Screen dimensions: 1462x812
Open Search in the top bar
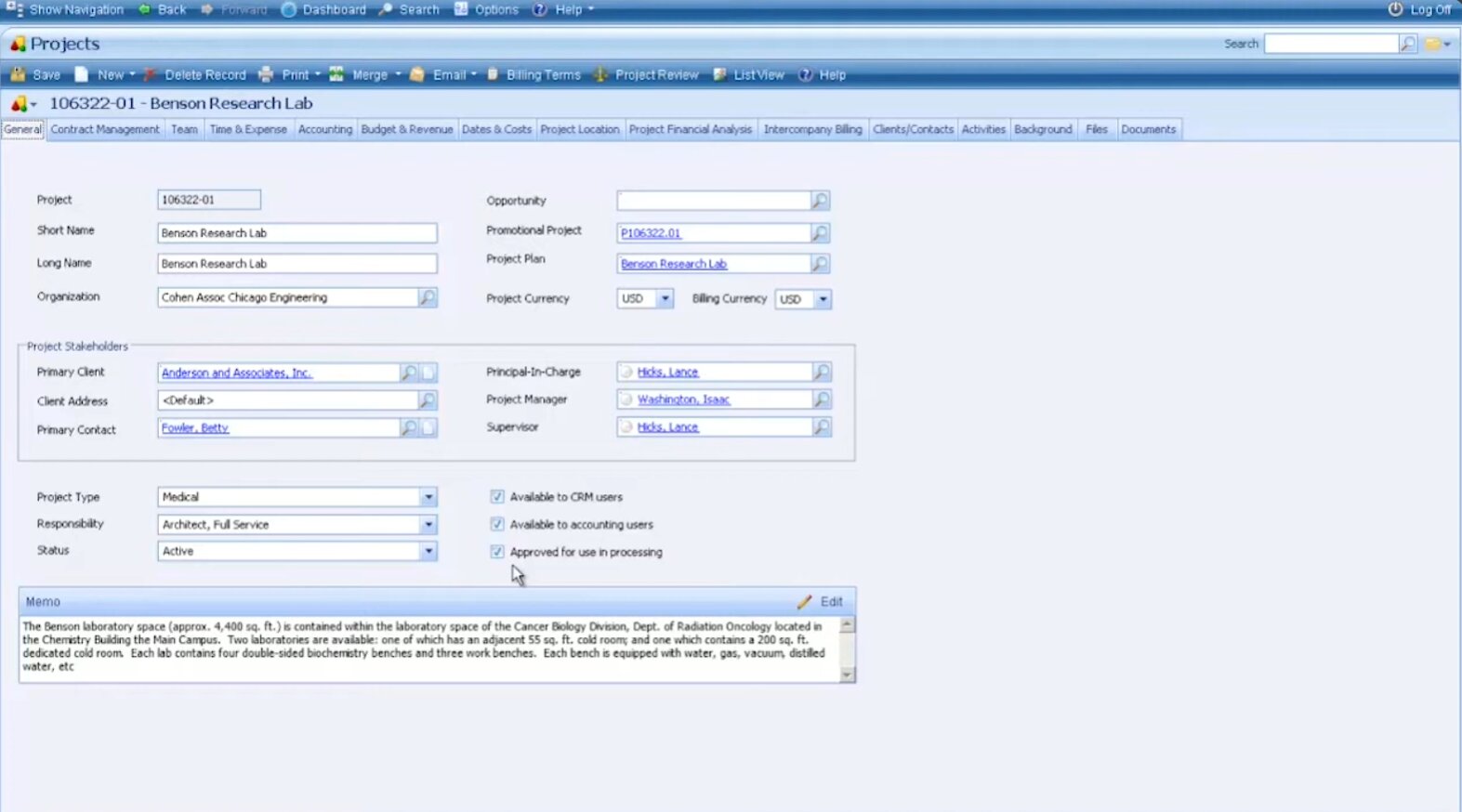(409, 9)
